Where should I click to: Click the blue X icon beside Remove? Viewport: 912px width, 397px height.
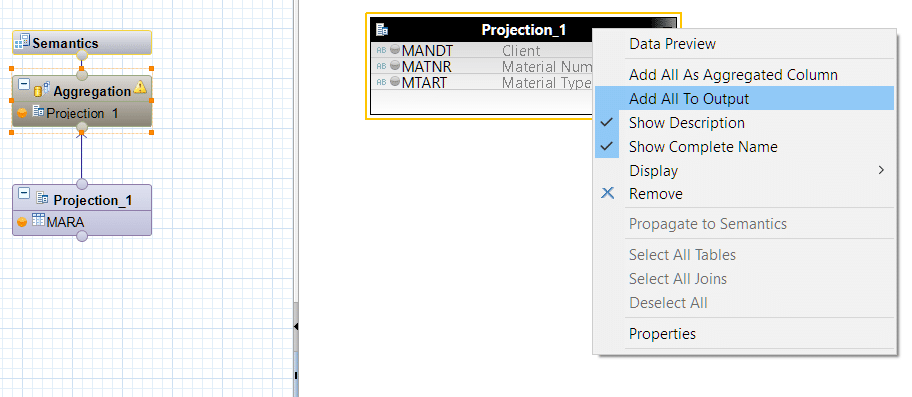pyautogui.click(x=607, y=193)
